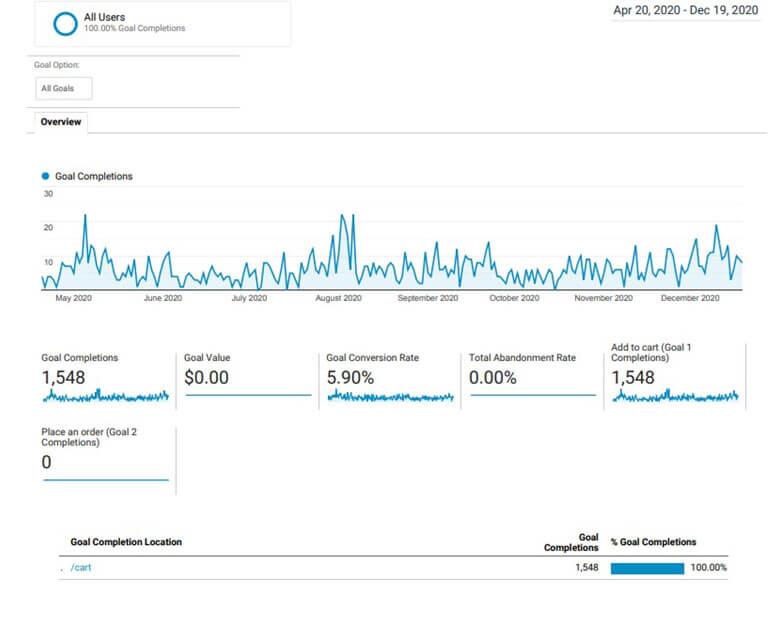The width and height of the screenshot is (768, 631).
Task: Click the Goal Conversion Rate 5.90% value
Action: click(x=350, y=378)
